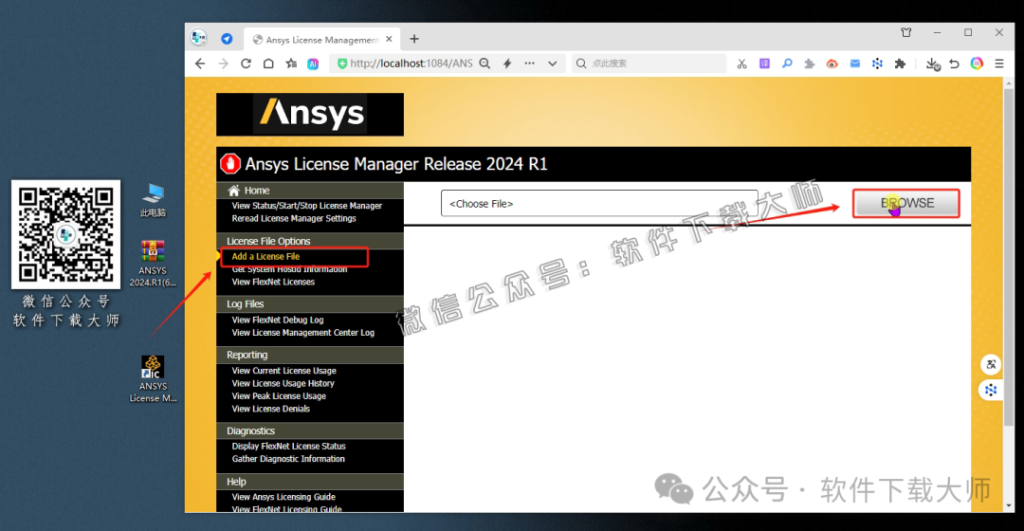
Task: Open View Status/Start/Stop License Manager
Action: pyautogui.click(x=307, y=206)
